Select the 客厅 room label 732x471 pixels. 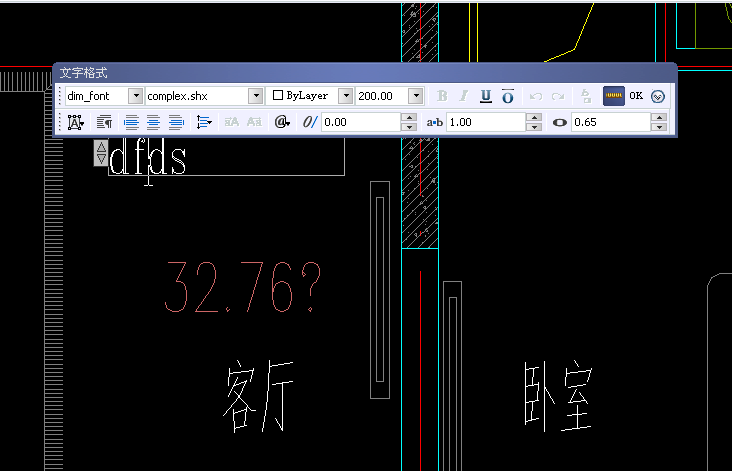(258, 395)
